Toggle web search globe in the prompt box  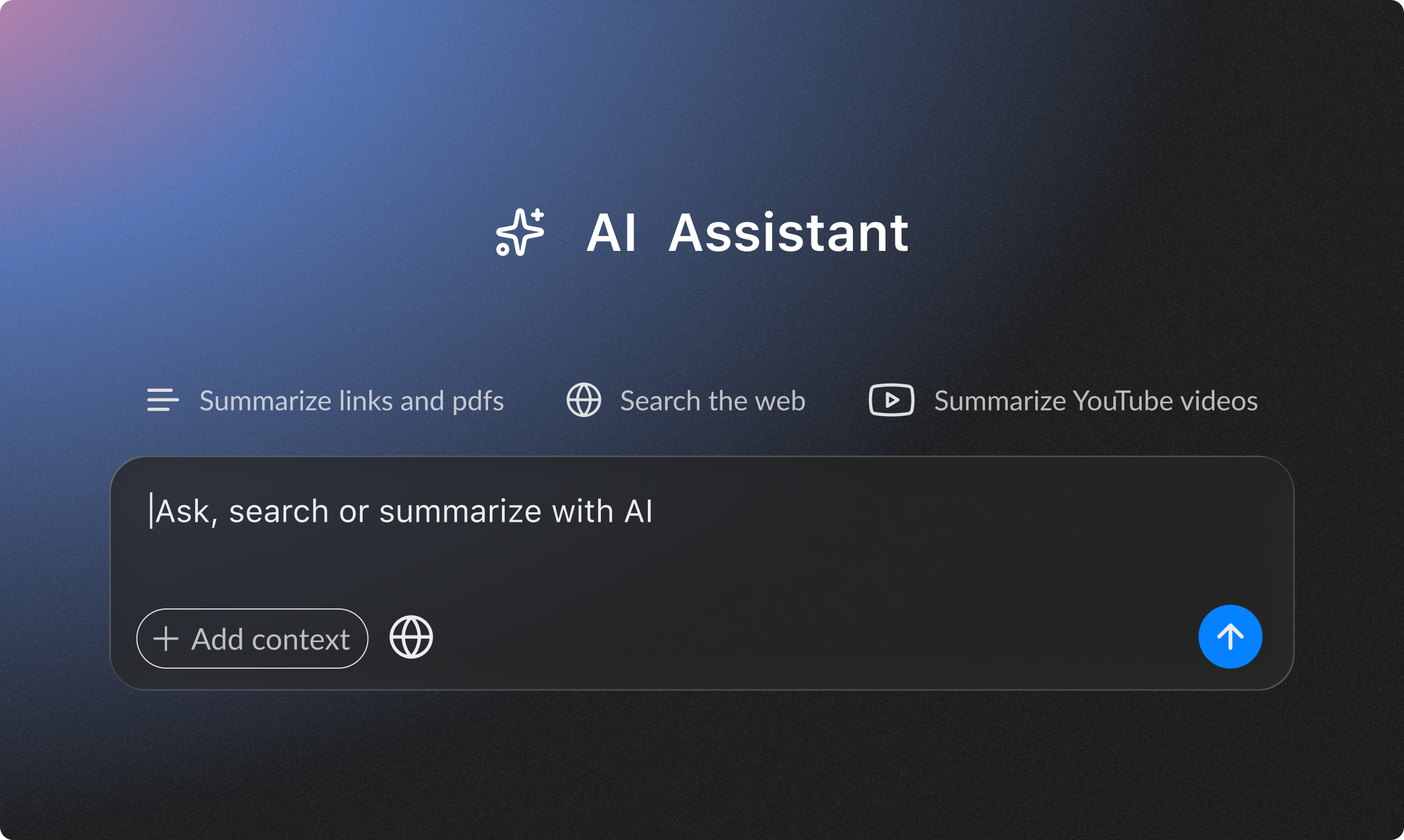click(x=411, y=637)
